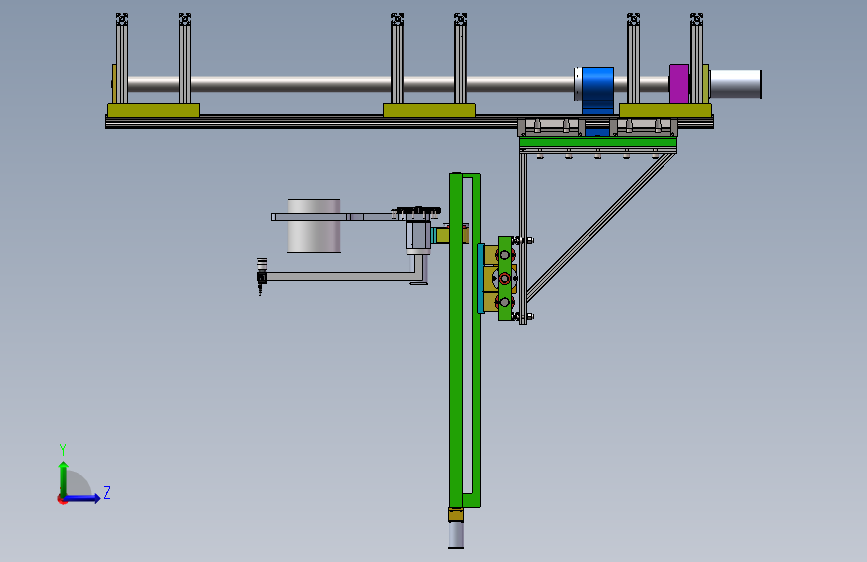Select the red-ringed center roller on green carriage

coord(504,279)
